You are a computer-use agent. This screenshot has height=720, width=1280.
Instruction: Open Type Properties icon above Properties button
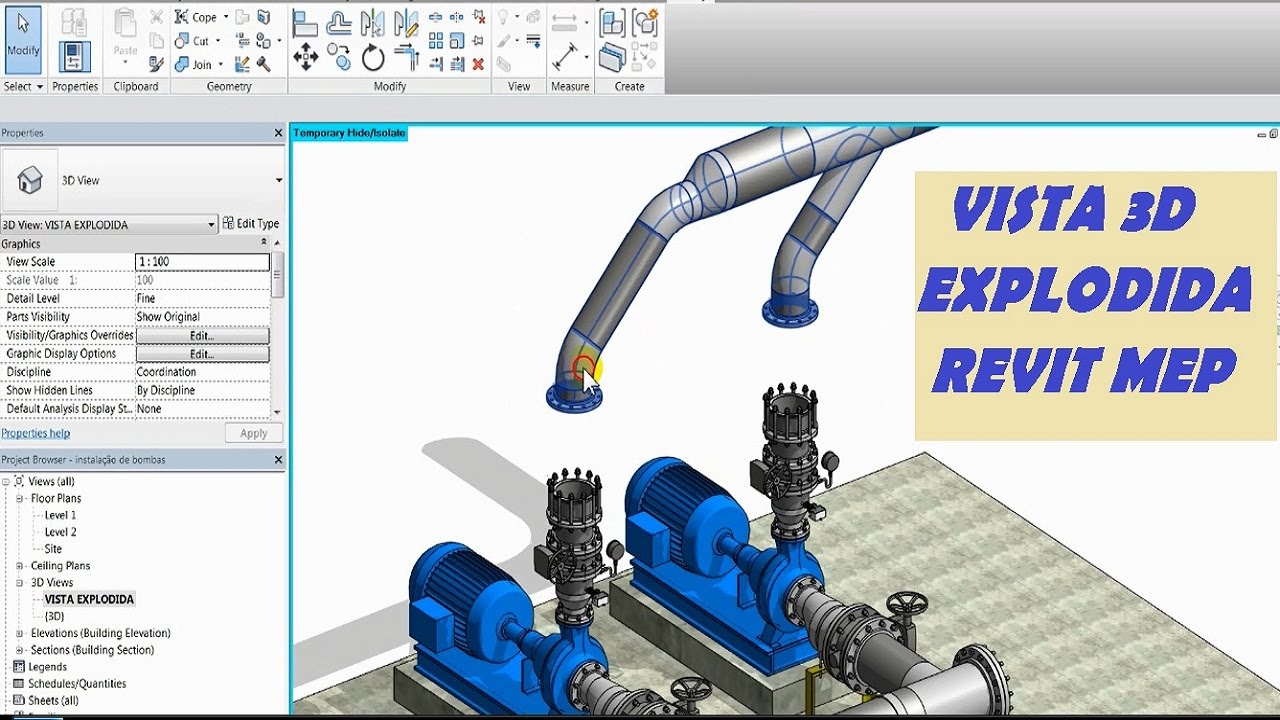pos(75,21)
